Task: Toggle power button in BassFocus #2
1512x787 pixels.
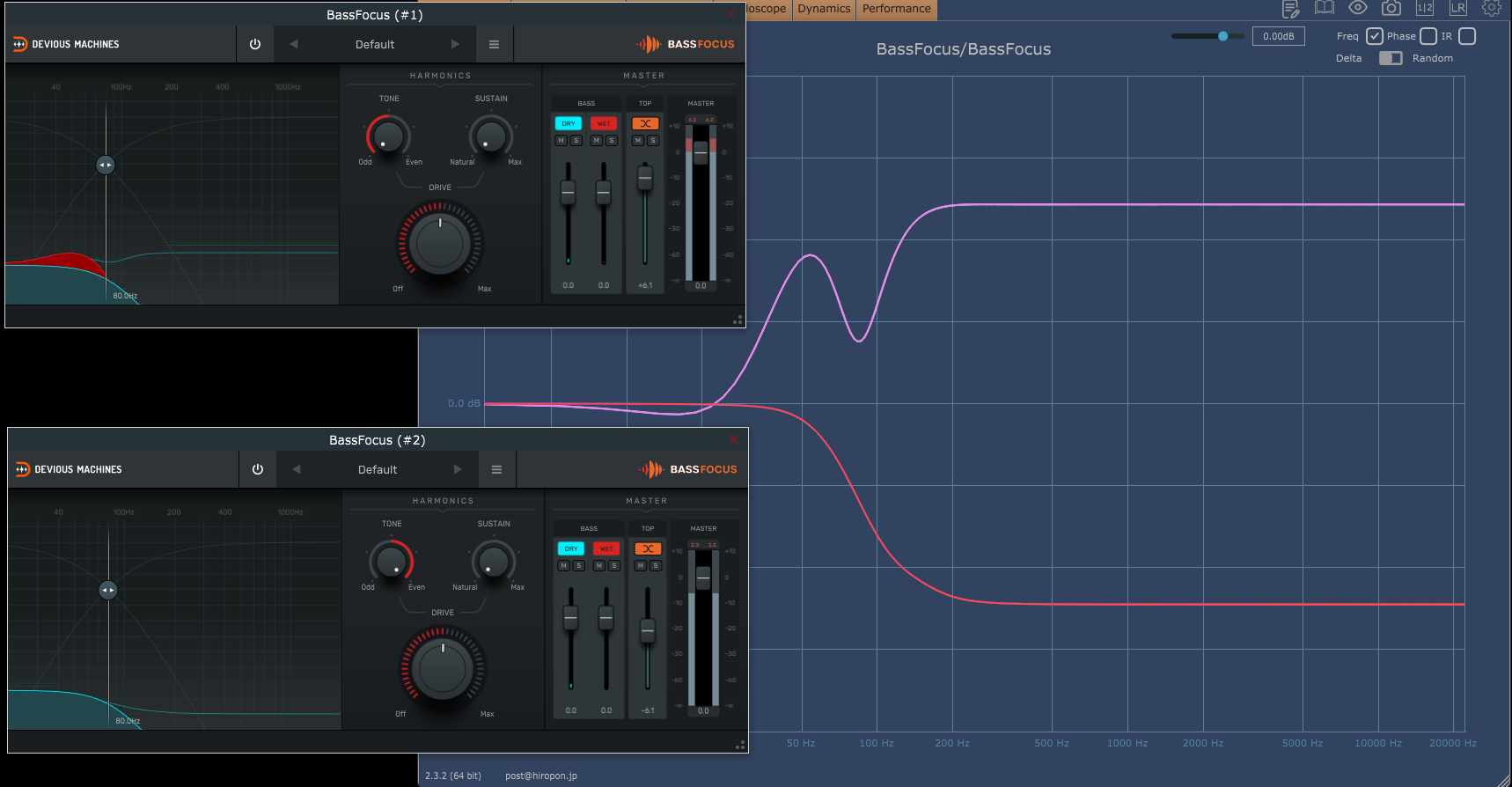Action: tap(258, 469)
